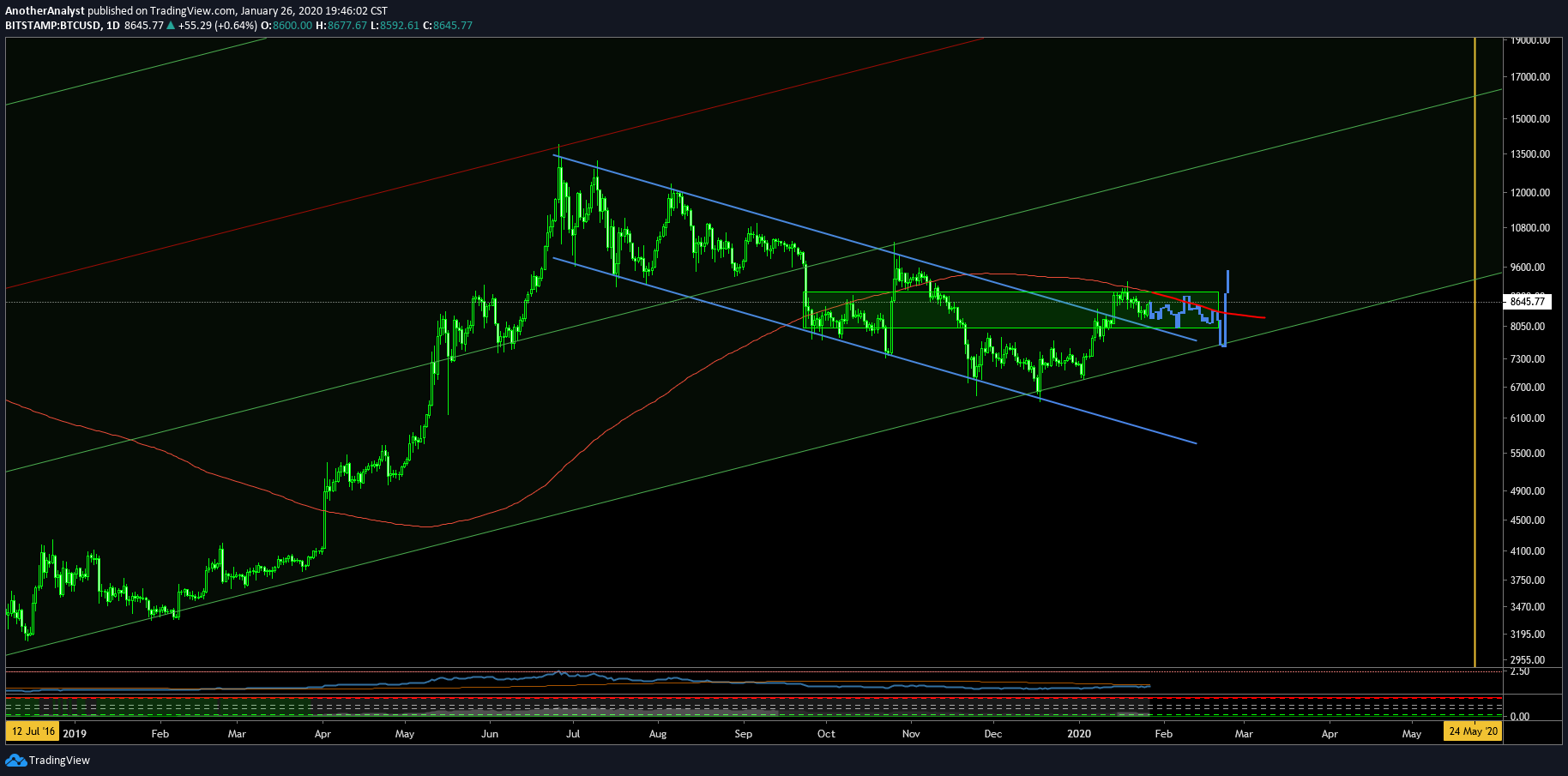Click the 13500.00 price axis label

tap(1530, 154)
